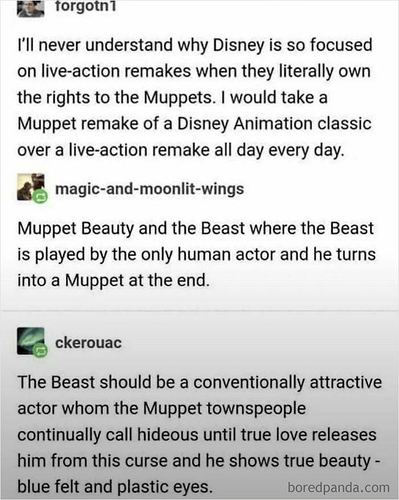Viewport: 399px width, 500px height.
Task: Click the forgotn1 username link
Action: point(86,6)
